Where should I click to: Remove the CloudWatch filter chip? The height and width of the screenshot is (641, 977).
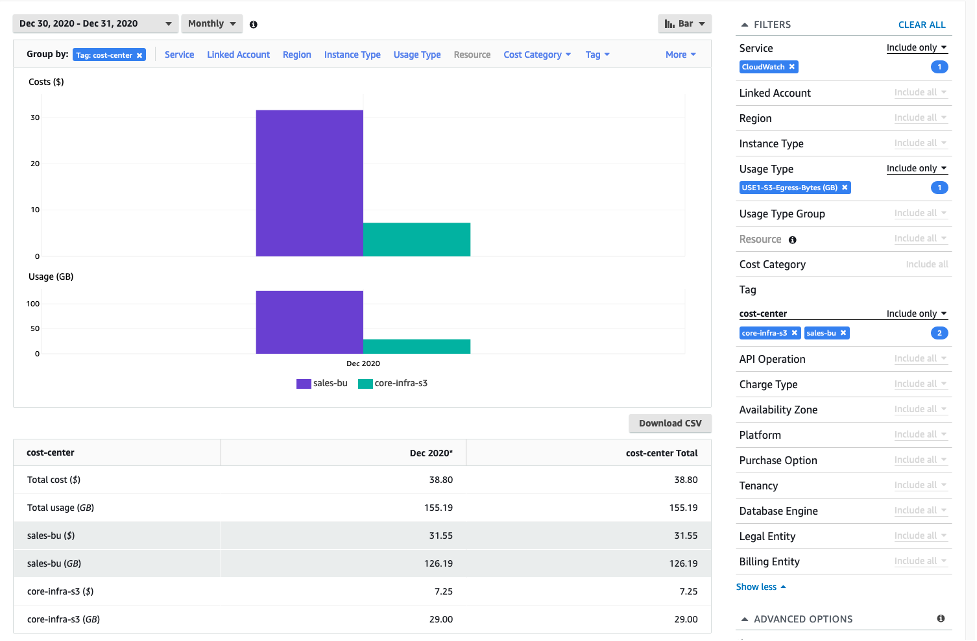pos(791,66)
